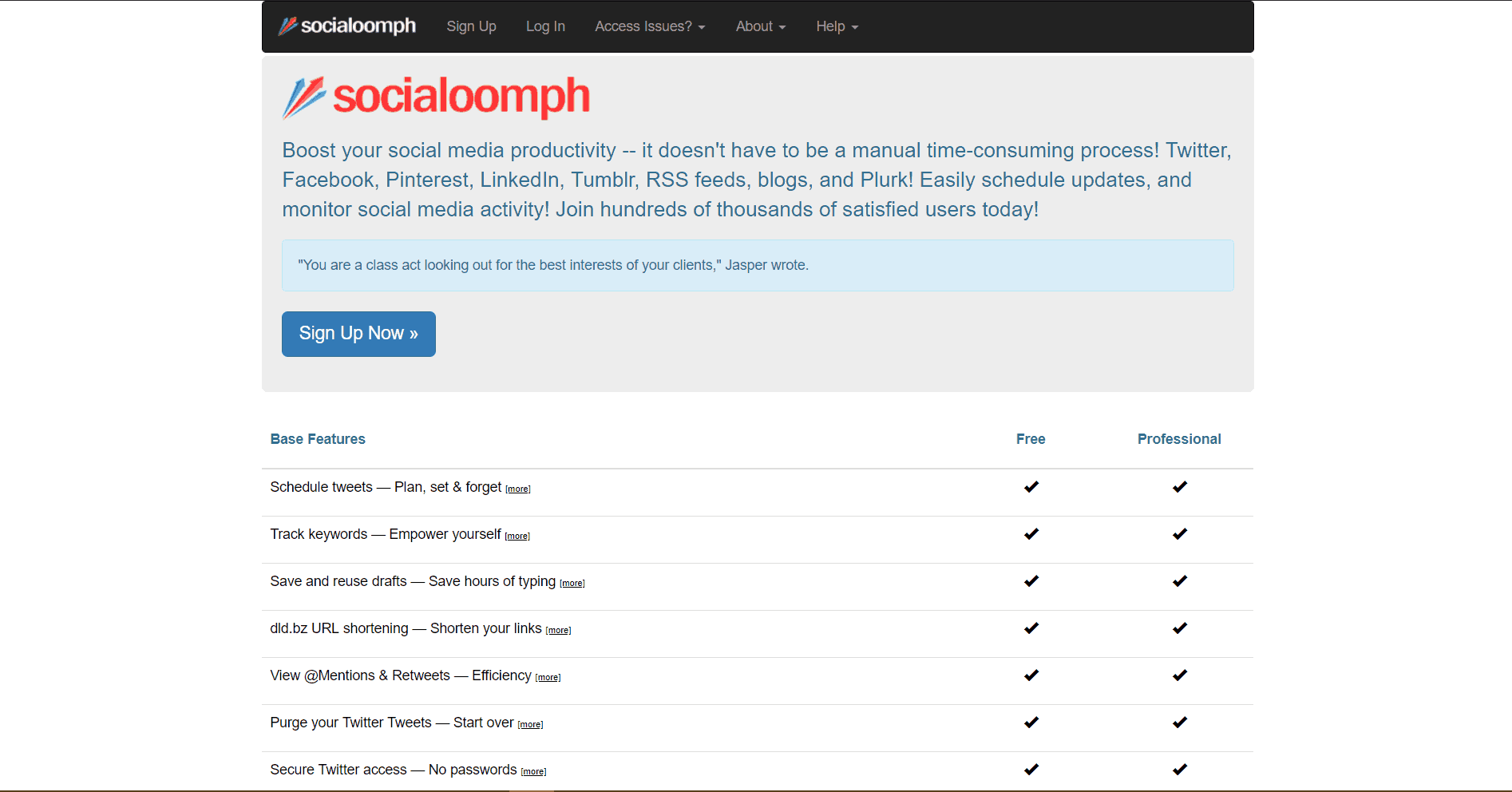Image resolution: width=1512 pixels, height=792 pixels.
Task: Click the Schedule tweets feature text
Action: click(x=386, y=487)
